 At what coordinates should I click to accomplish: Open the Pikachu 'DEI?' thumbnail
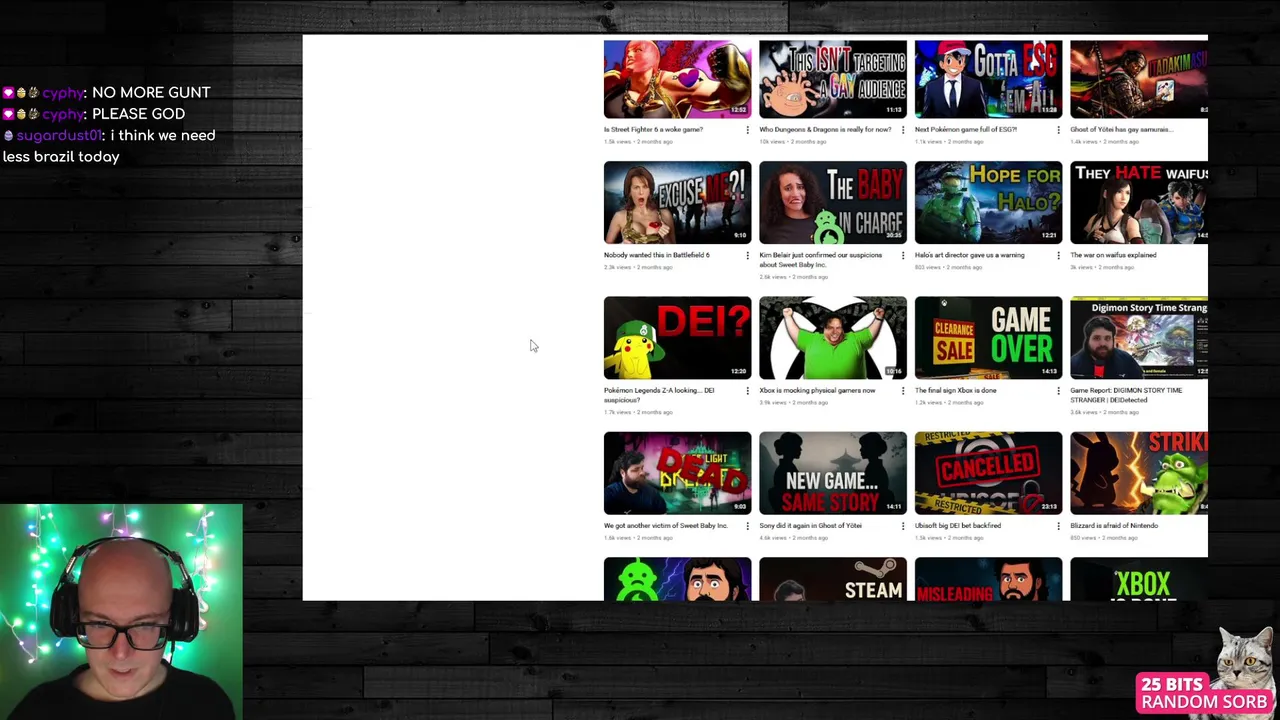[677, 338]
